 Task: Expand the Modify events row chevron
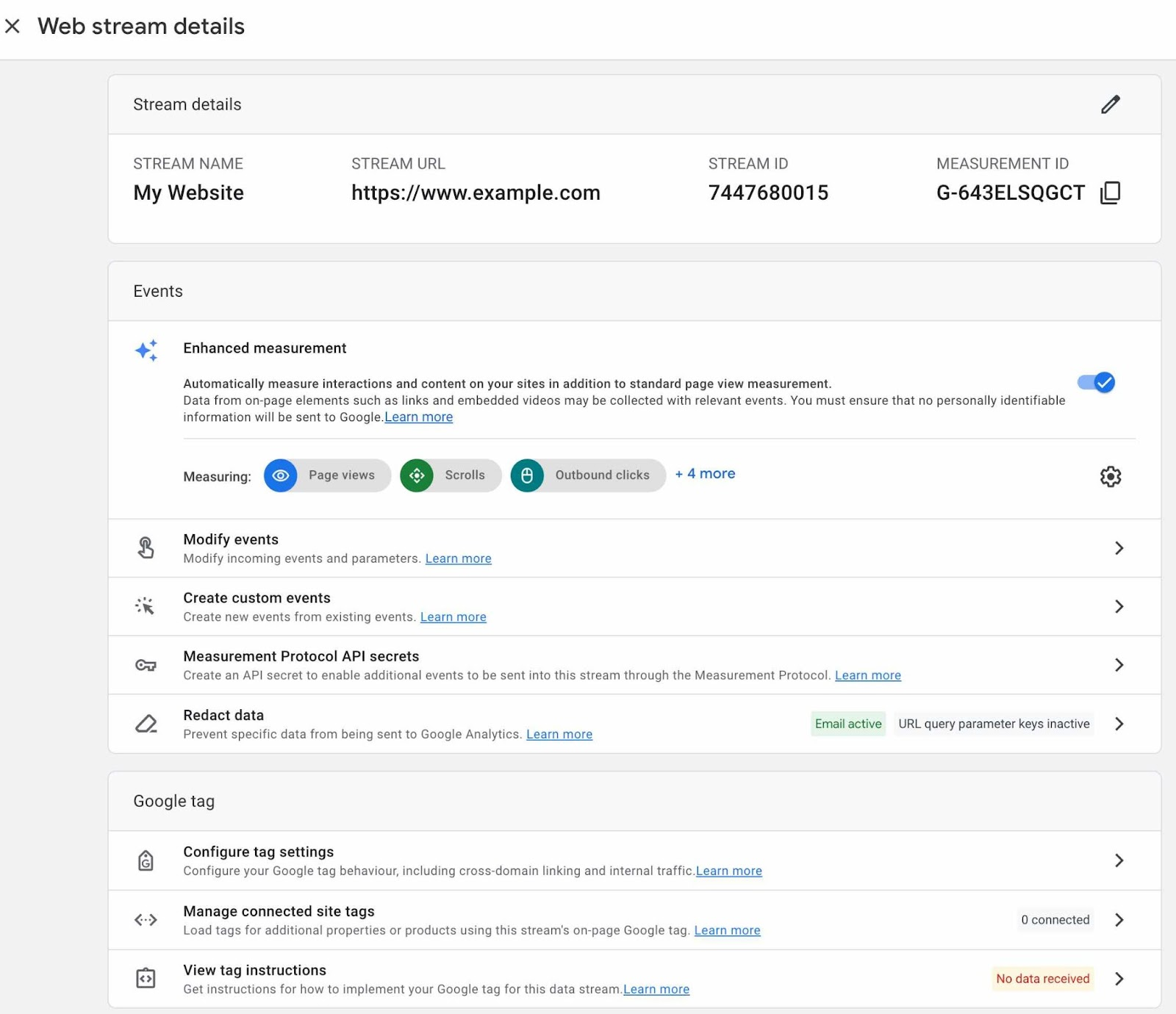1119,548
